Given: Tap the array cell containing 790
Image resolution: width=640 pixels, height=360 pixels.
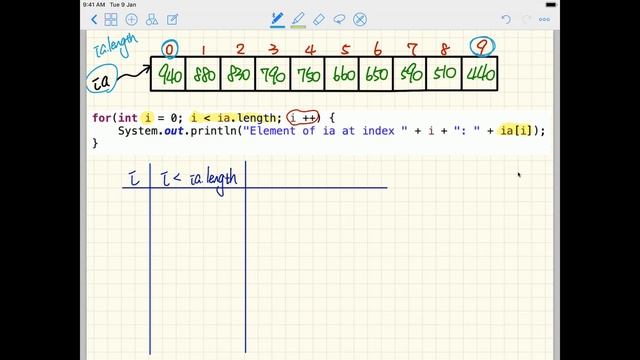Looking at the screenshot, I should (x=273, y=74).
